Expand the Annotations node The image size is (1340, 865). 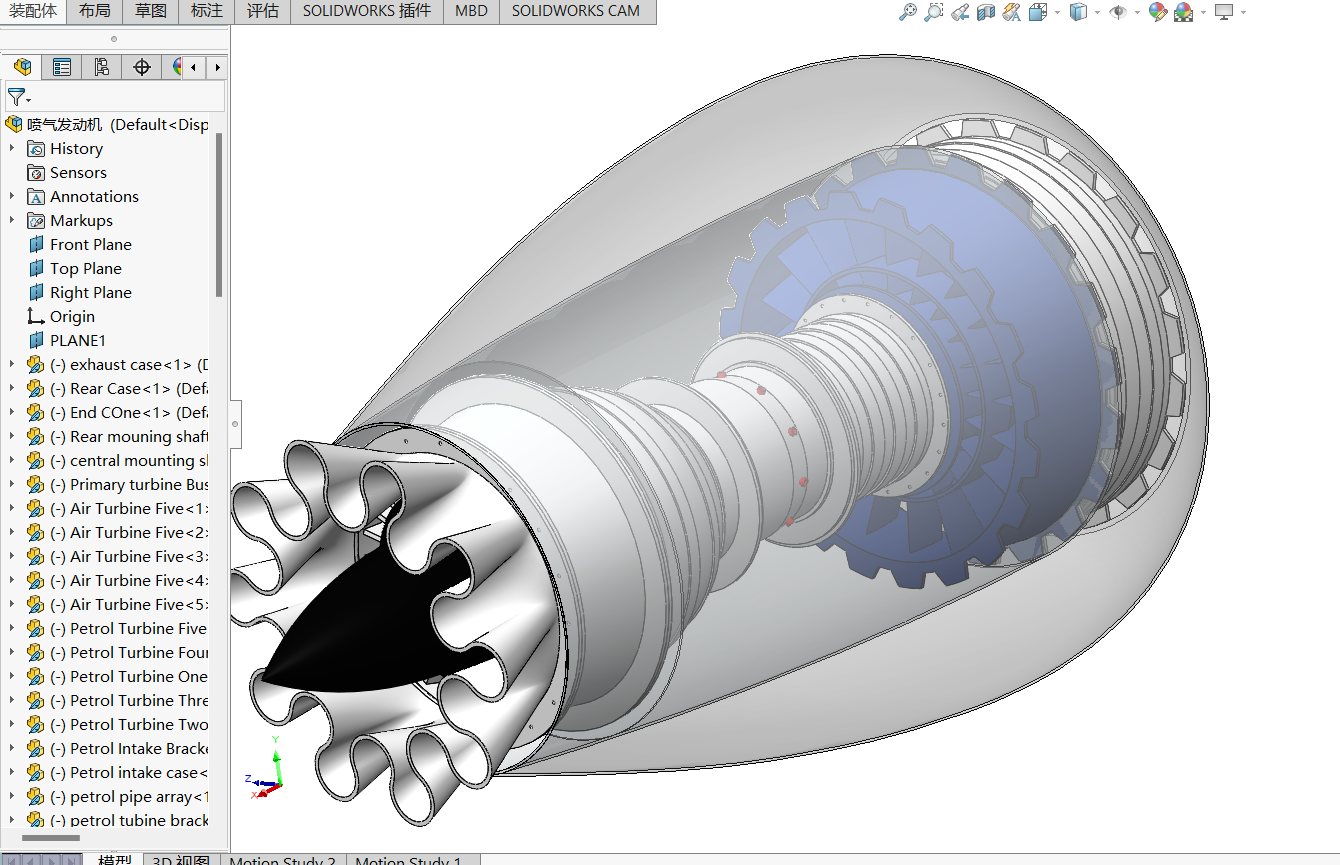click(x=12, y=197)
